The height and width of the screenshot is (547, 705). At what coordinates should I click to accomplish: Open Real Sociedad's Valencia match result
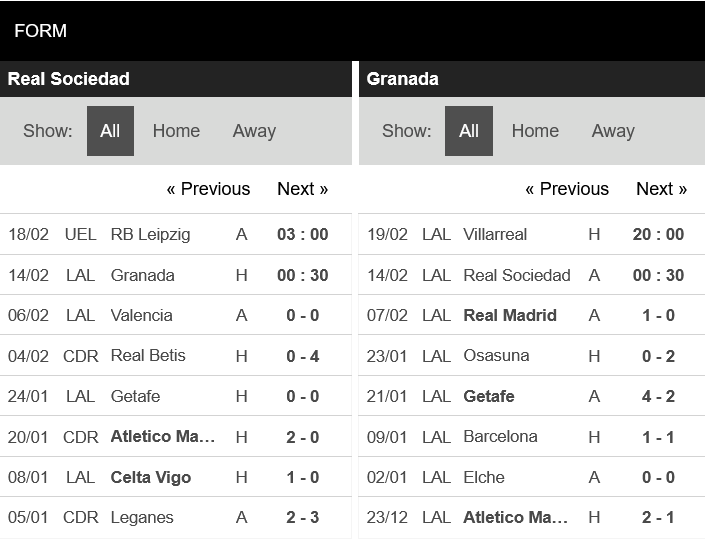302,315
